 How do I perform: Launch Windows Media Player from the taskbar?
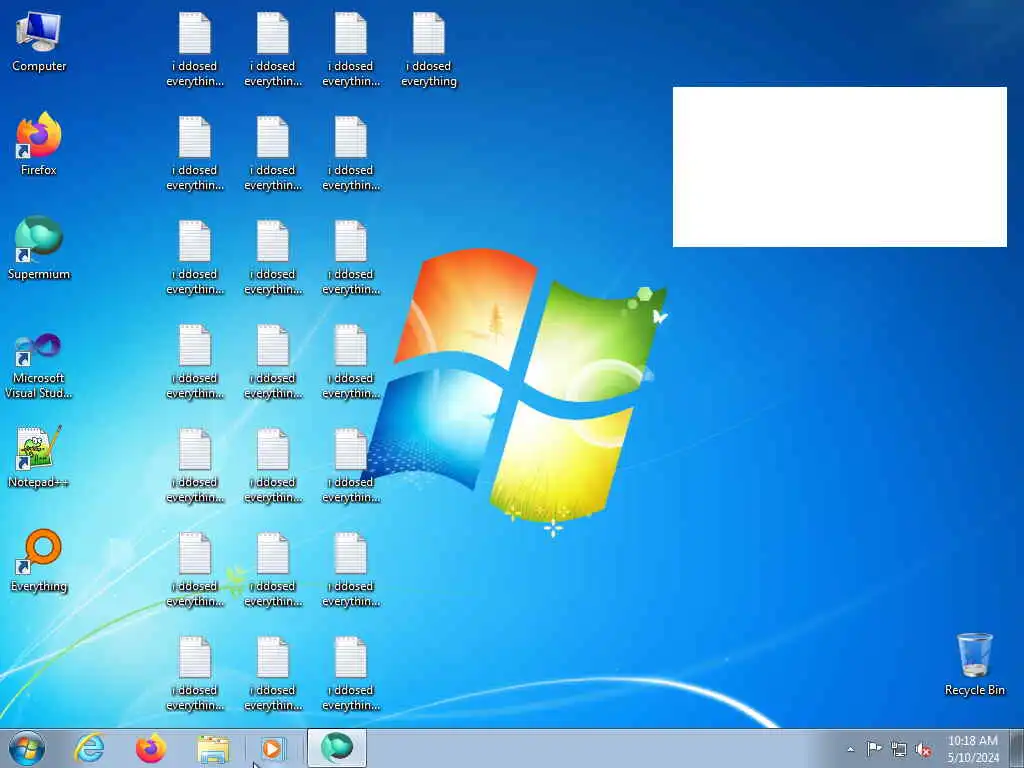tap(272, 748)
